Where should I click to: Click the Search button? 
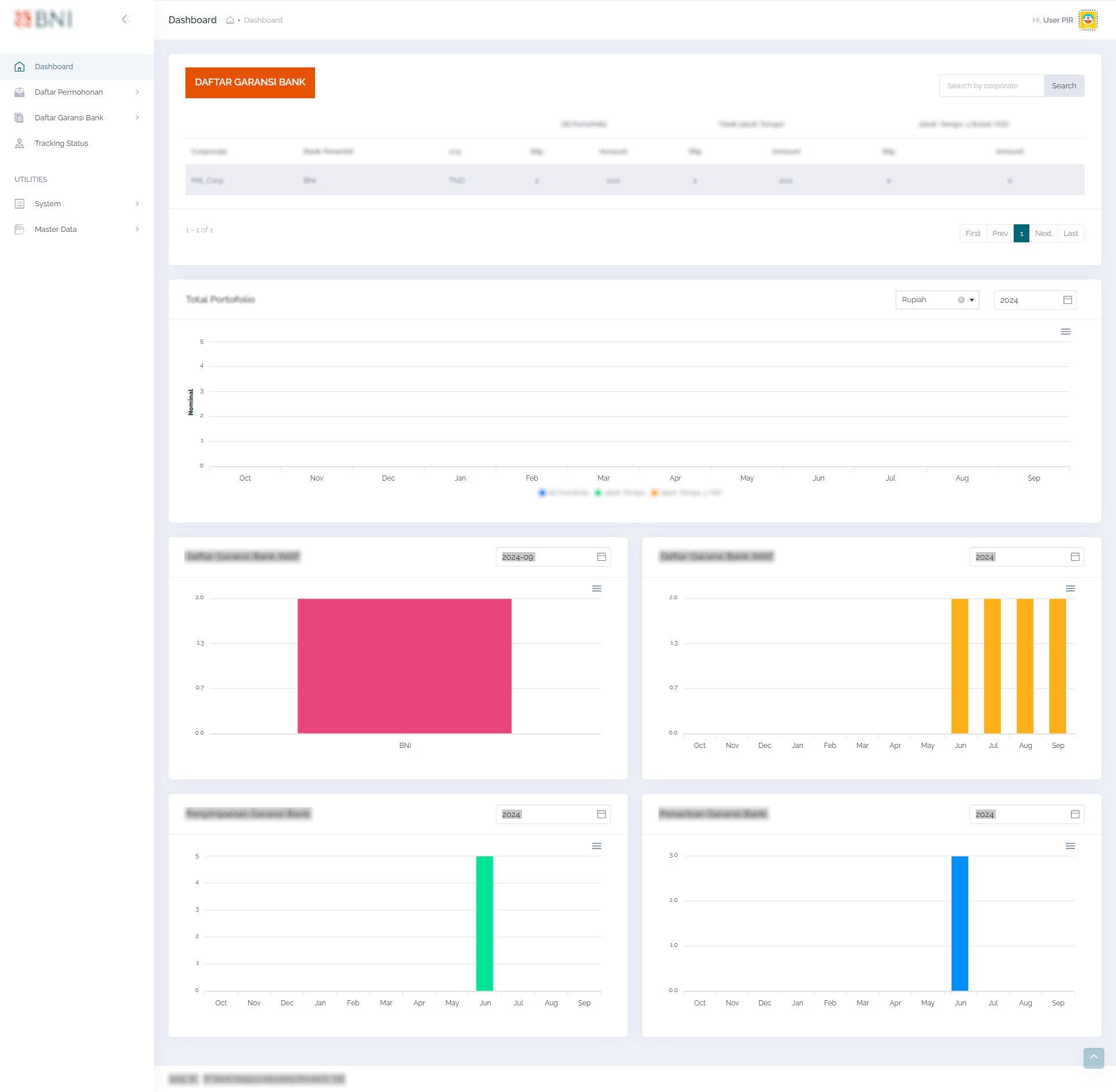[1064, 85]
